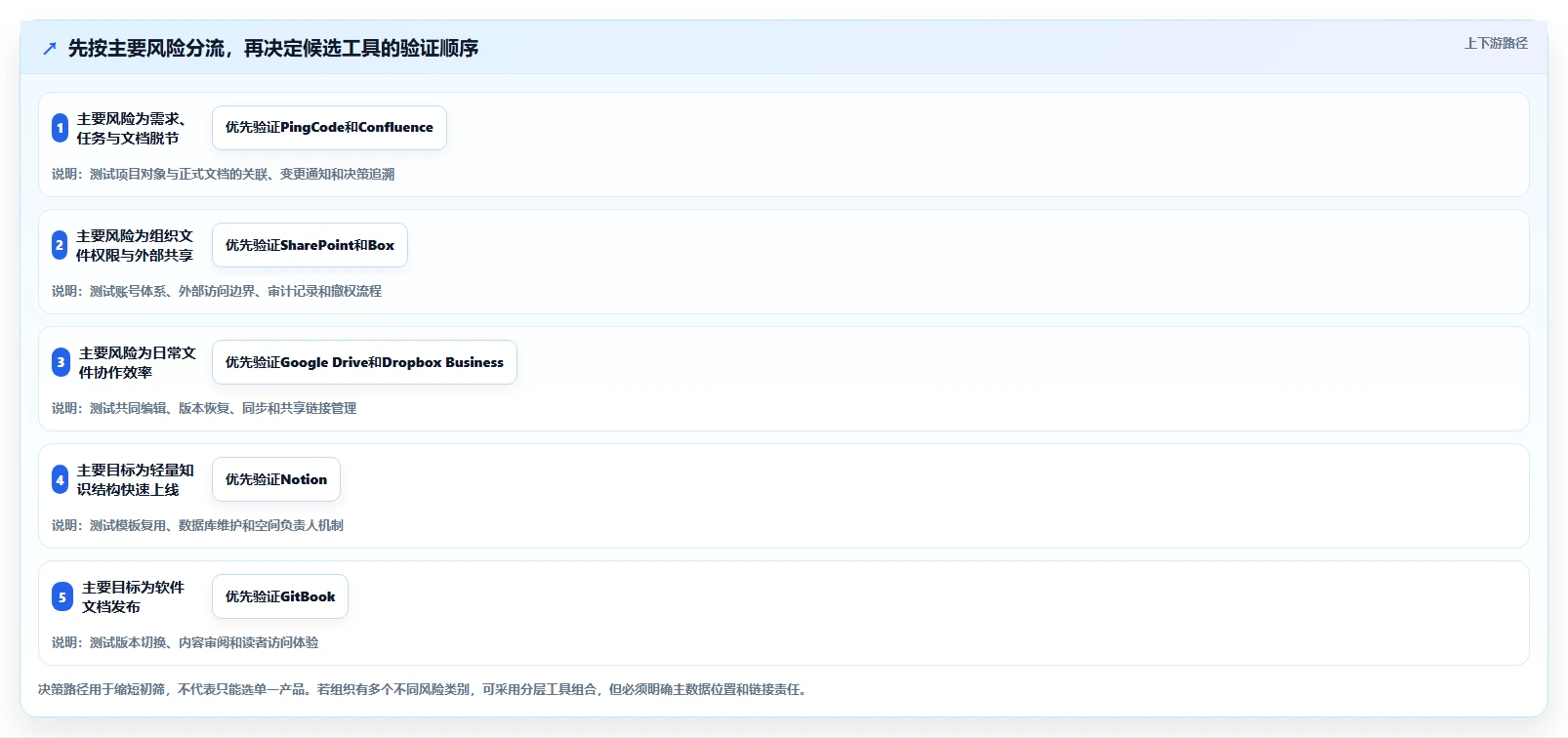1568x738 pixels.
Task: Click text 主要目标为轻量知识结构快速上线
Action: pyautogui.click(x=136, y=479)
